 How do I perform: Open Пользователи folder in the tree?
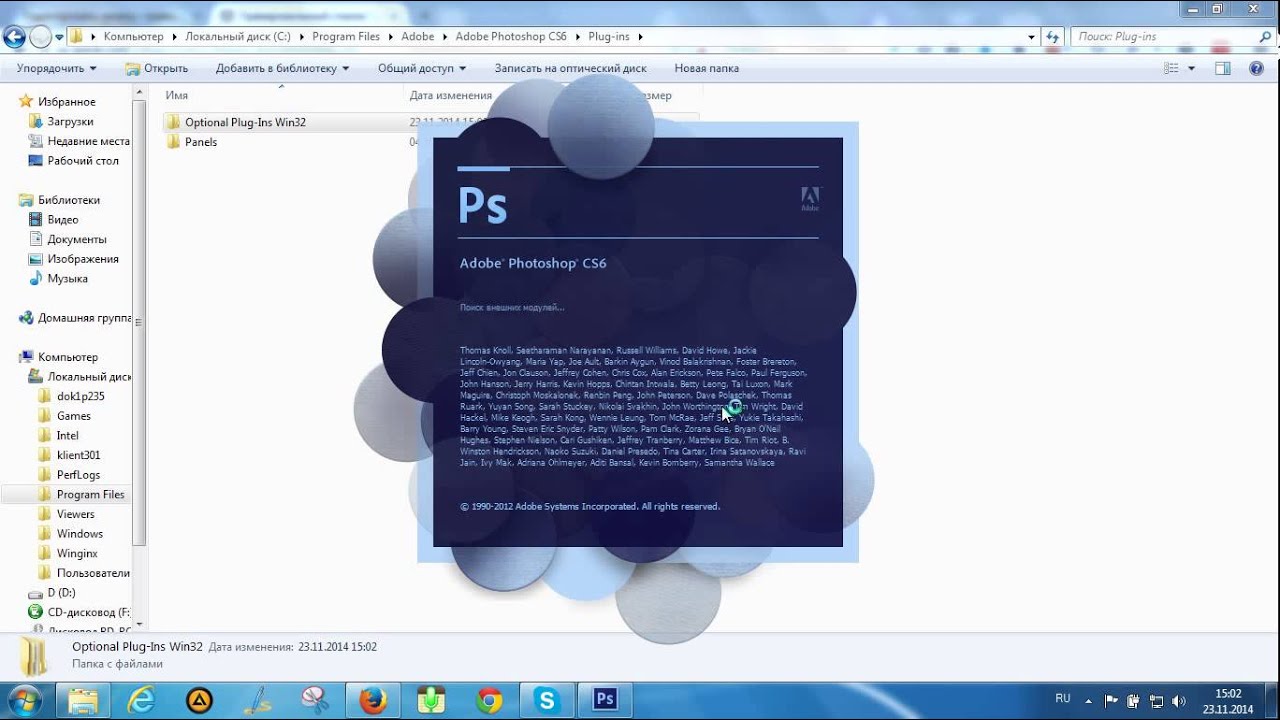tap(93, 573)
